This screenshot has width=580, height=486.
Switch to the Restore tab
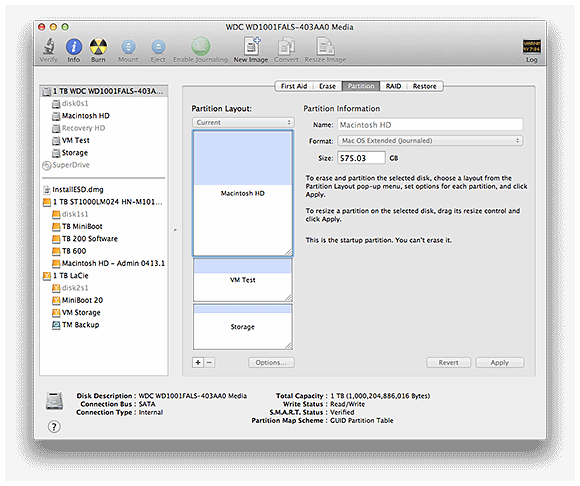click(425, 86)
